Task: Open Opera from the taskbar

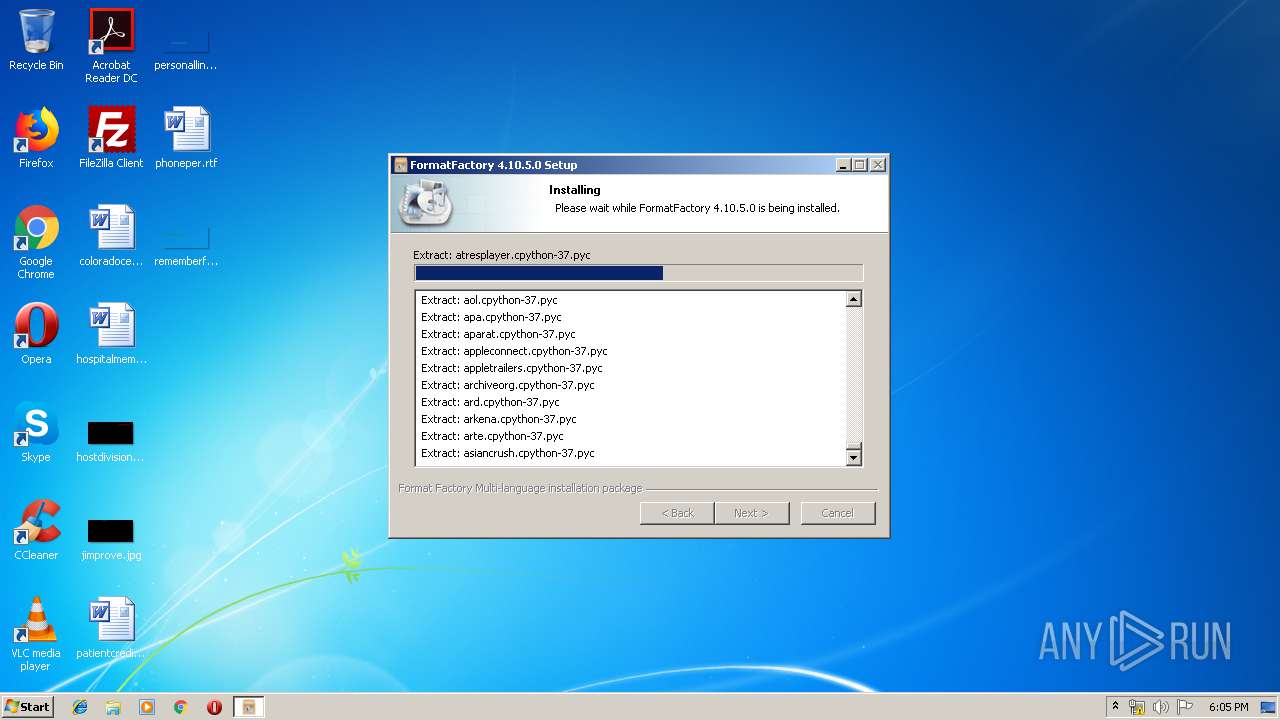Action: pos(214,707)
